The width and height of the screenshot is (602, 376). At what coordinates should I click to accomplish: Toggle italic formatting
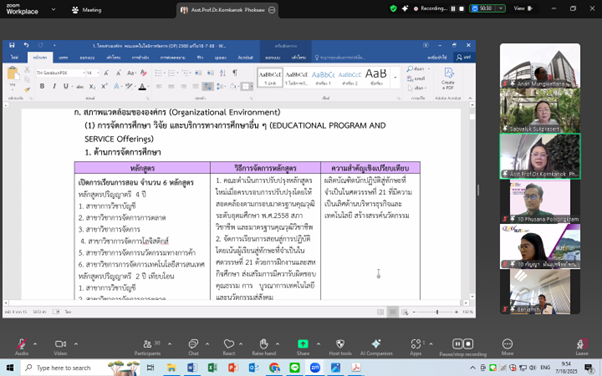[54, 86]
